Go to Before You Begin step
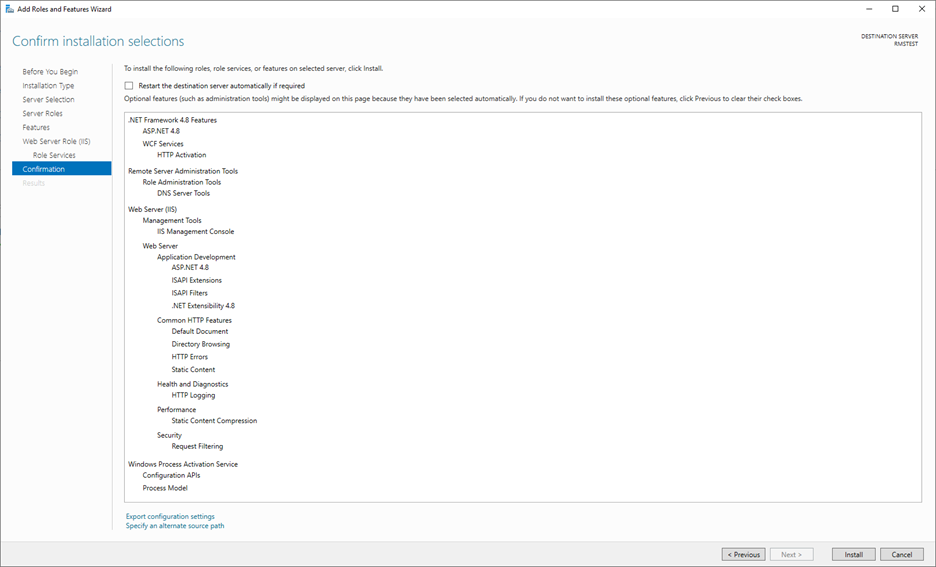The image size is (936, 567). click(x=50, y=72)
